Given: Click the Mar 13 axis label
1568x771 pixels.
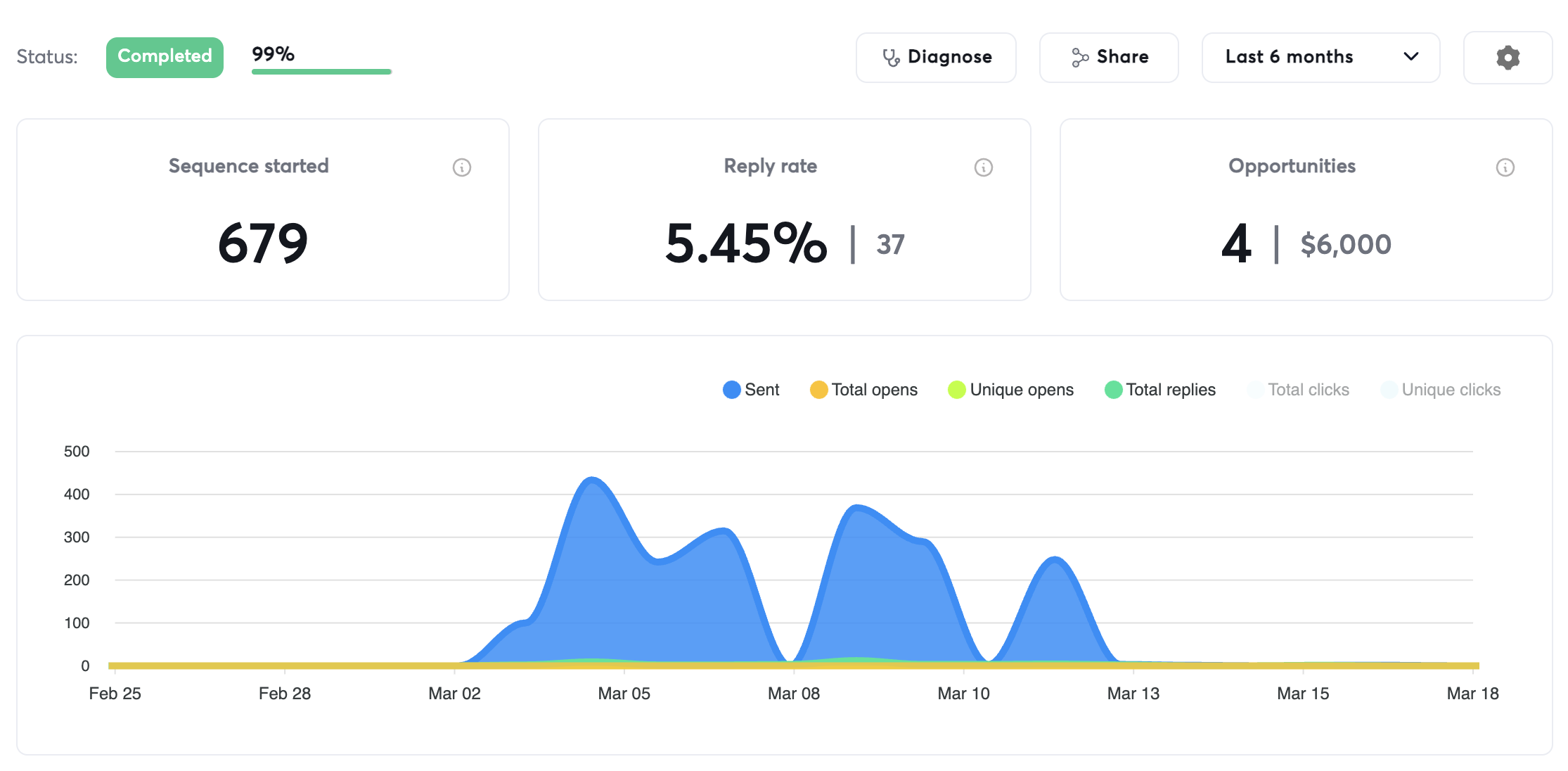Looking at the screenshot, I should pos(1133,694).
